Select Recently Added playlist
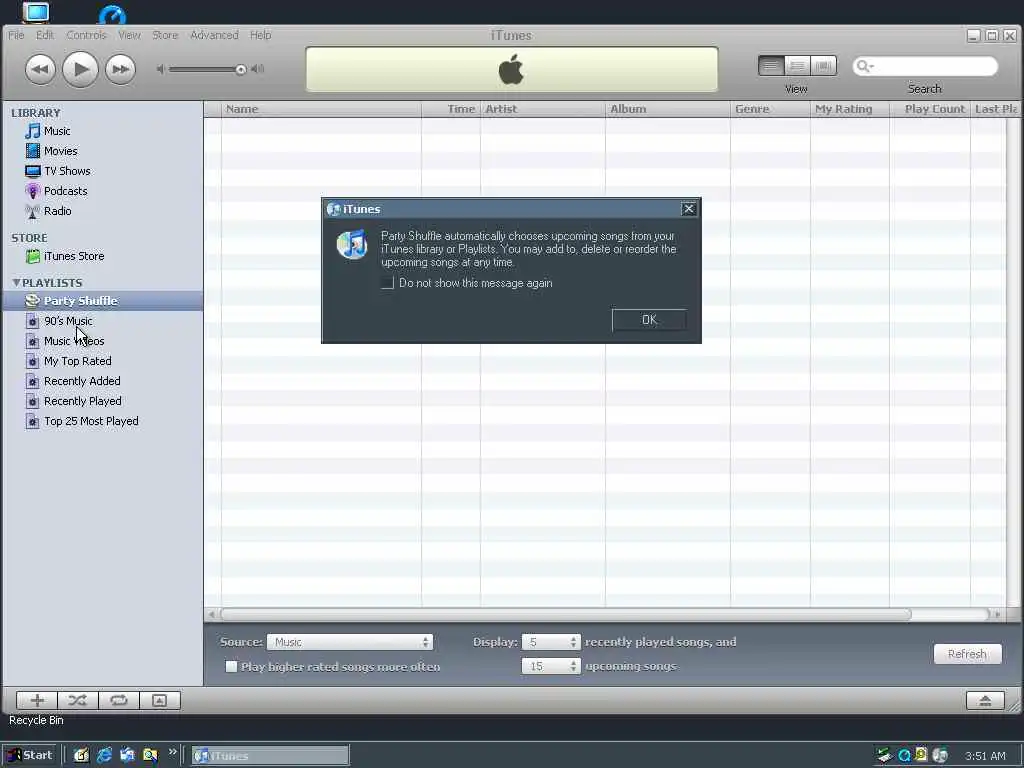1024x768 pixels. pyautogui.click(x=82, y=381)
